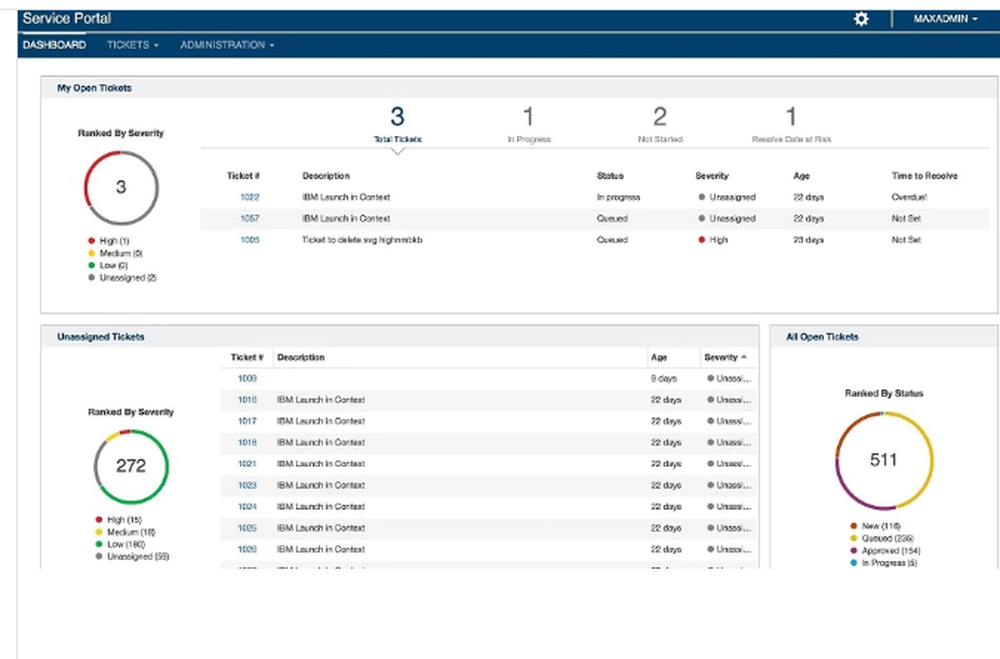Viewport: 1000px width, 659px height.
Task: Click the Queued (236) status legend item
Action: 881,538
